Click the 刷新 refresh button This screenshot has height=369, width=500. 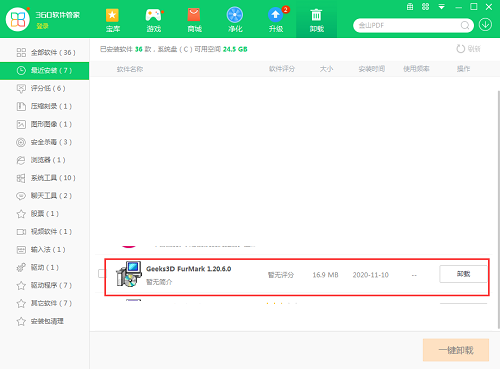[x=468, y=49]
